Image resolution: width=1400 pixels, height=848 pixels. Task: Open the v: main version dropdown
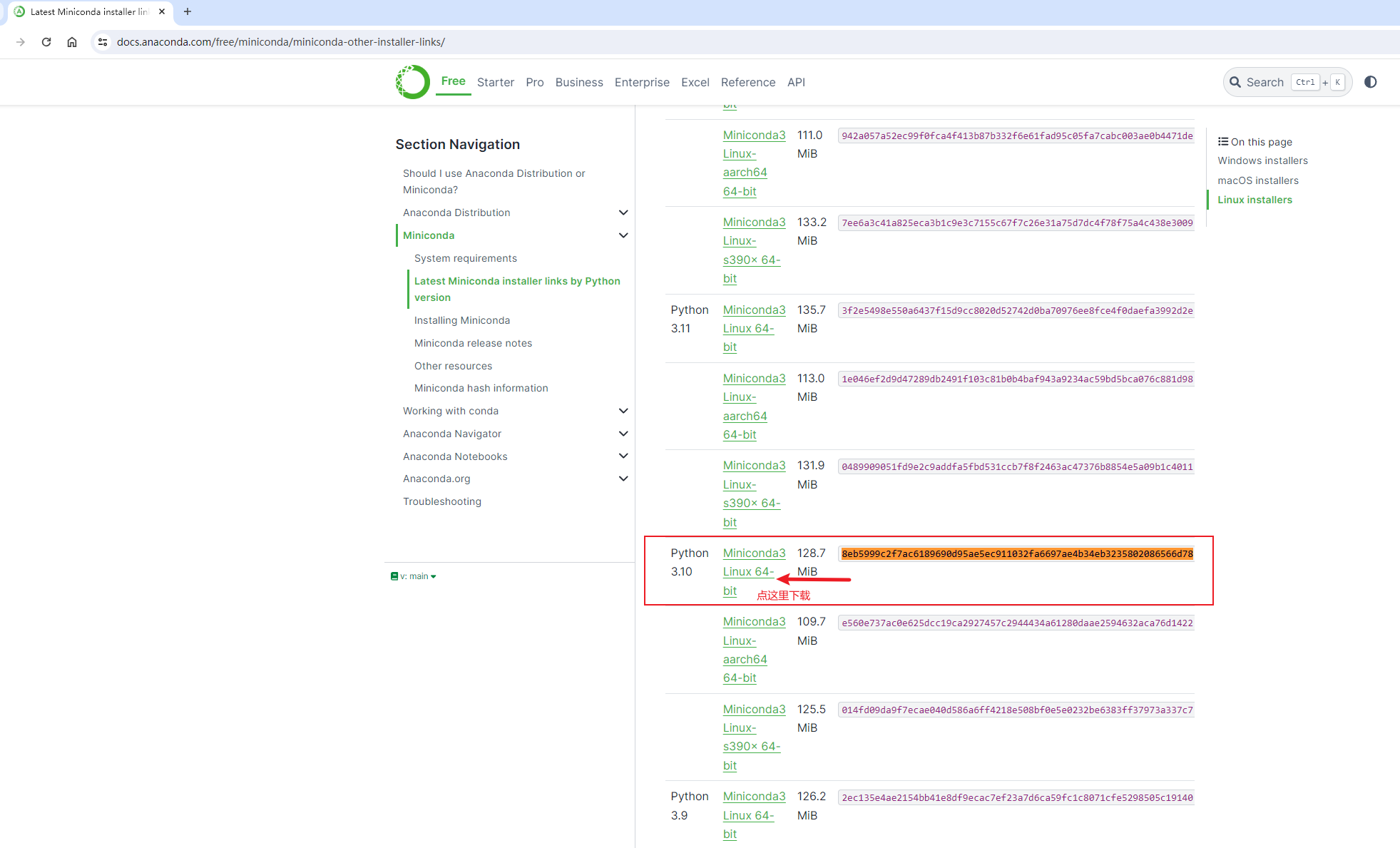click(x=414, y=576)
